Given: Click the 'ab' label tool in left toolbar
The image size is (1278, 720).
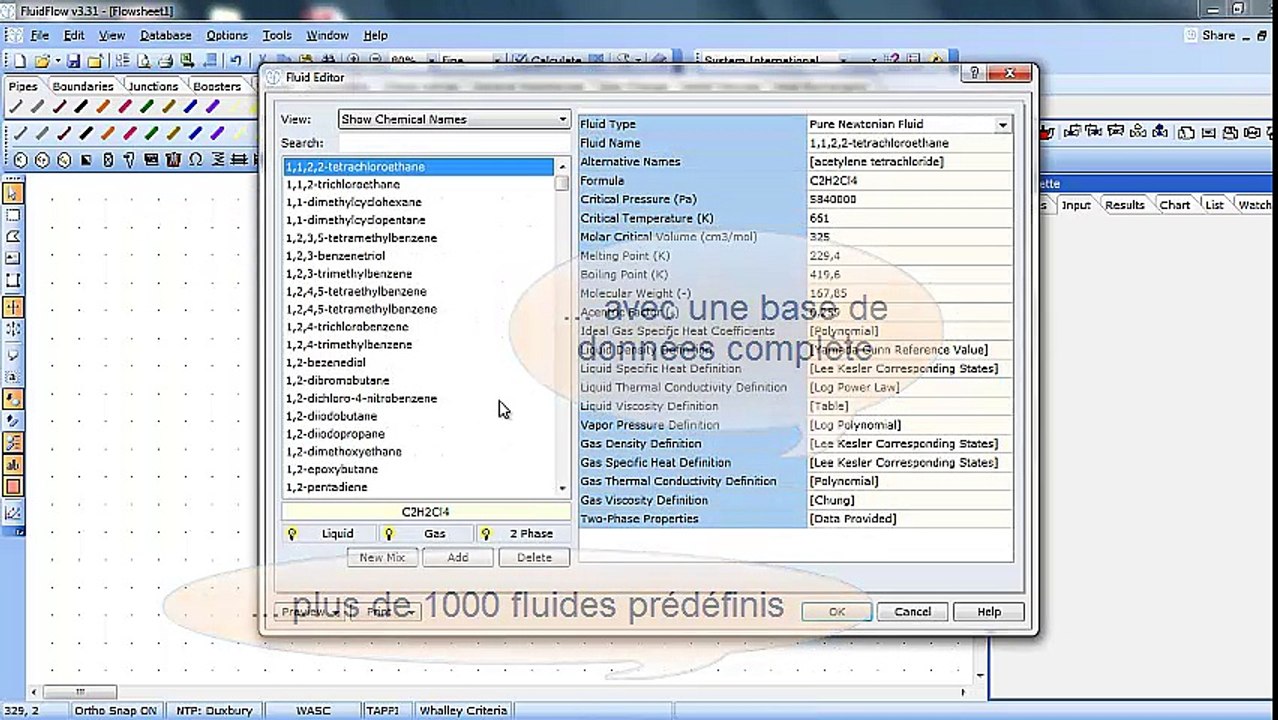Looking at the screenshot, I should point(13,465).
